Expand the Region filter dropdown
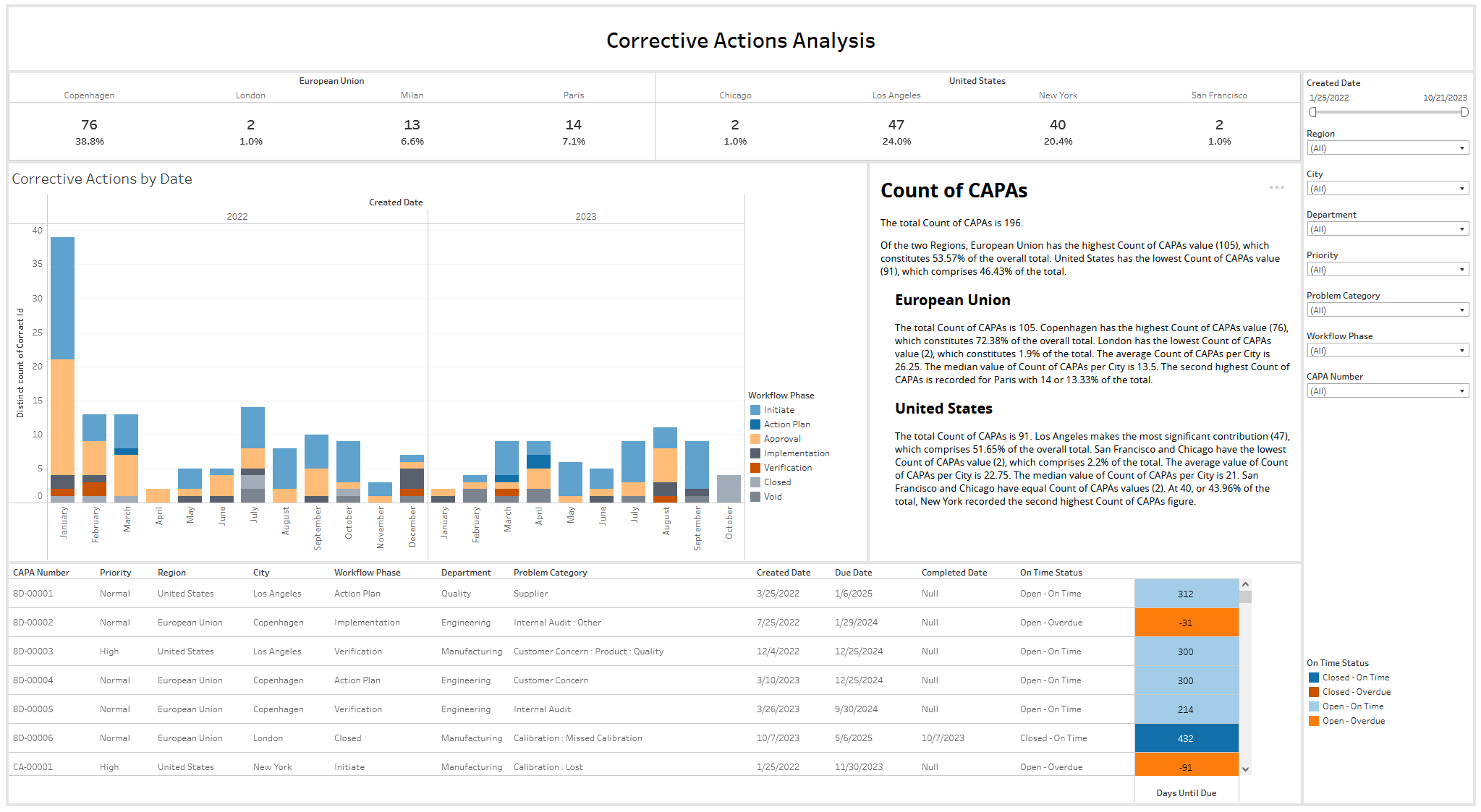This screenshot has height=812, width=1481. tap(1388, 148)
